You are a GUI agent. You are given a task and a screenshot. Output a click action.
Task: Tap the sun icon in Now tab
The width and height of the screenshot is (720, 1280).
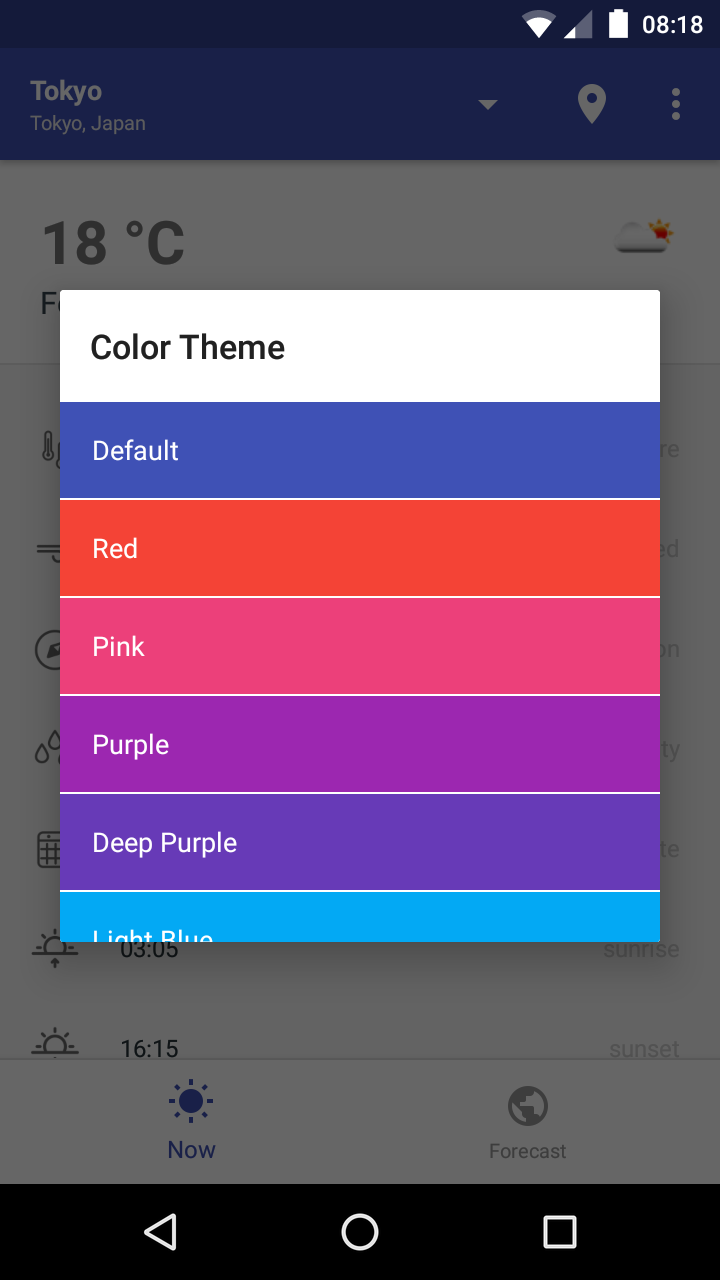(191, 1102)
